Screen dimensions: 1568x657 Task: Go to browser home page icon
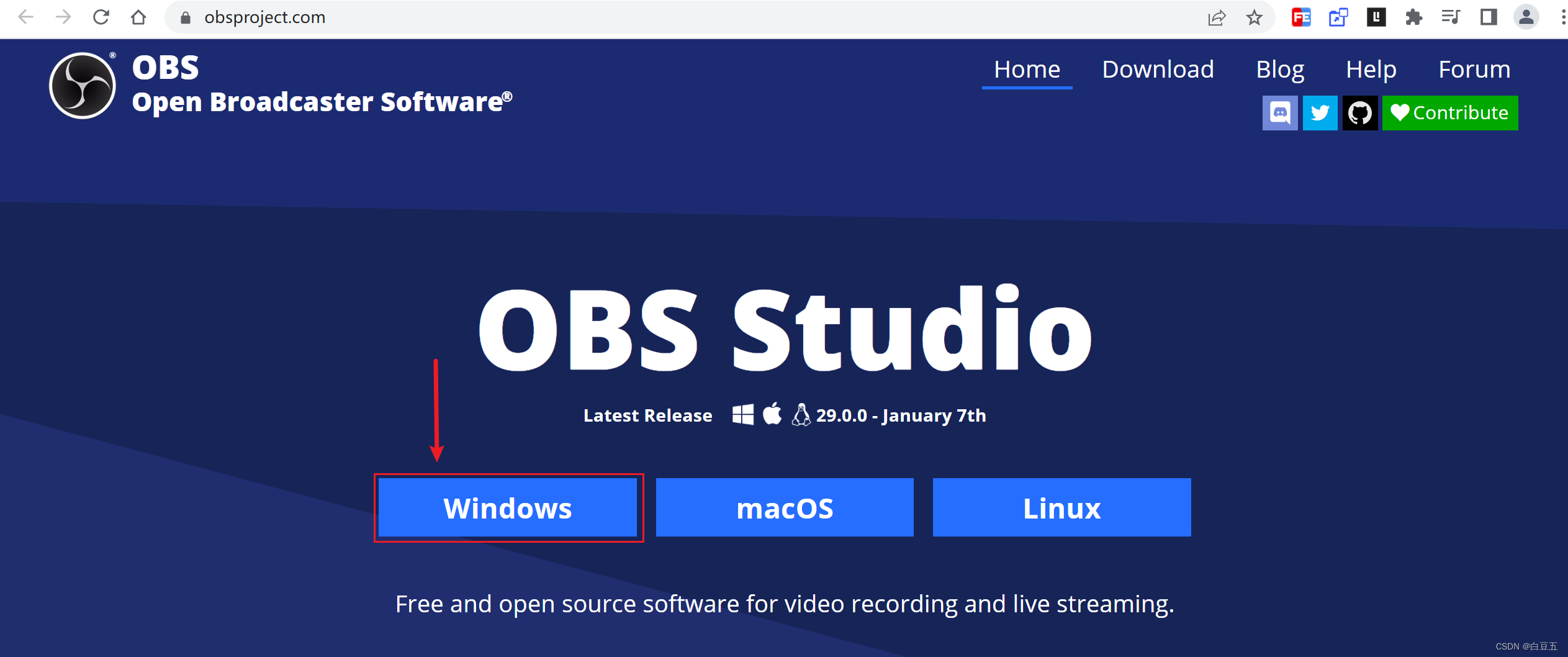coord(138,17)
